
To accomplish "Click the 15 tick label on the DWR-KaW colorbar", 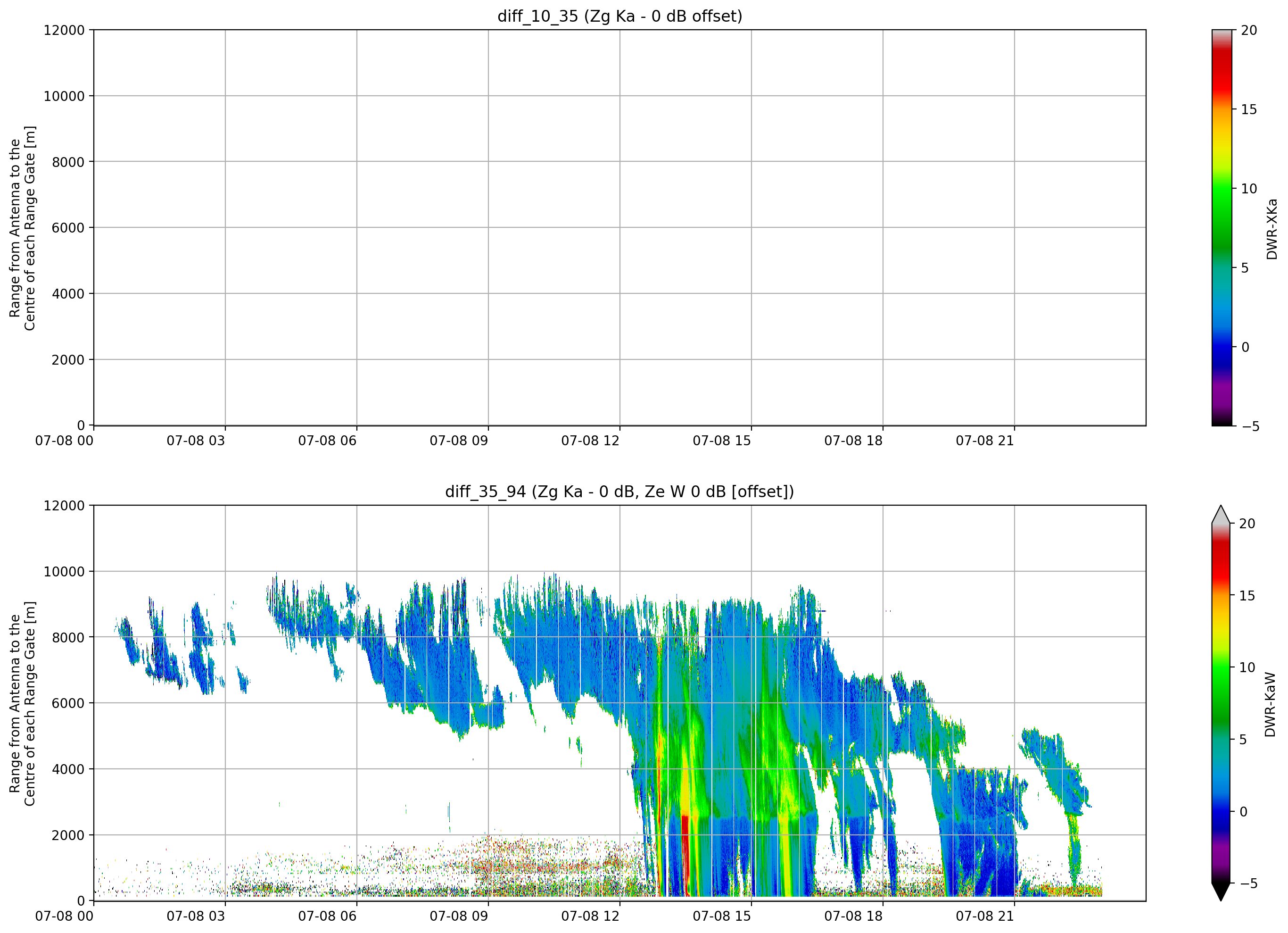I will [1247, 595].
